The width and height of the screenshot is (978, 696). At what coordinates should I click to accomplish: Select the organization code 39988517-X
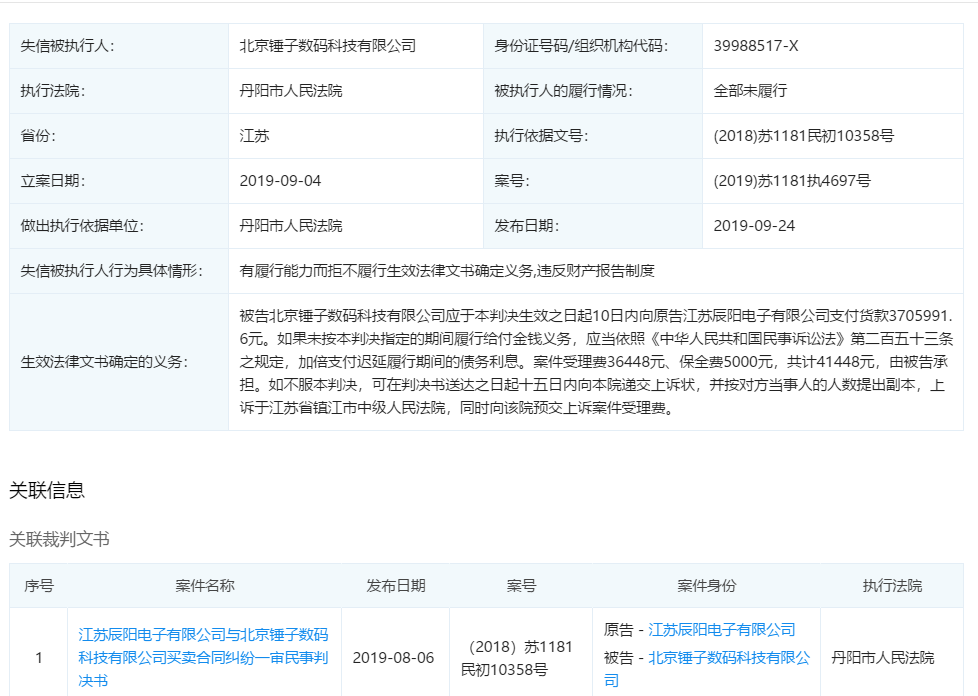(x=756, y=46)
